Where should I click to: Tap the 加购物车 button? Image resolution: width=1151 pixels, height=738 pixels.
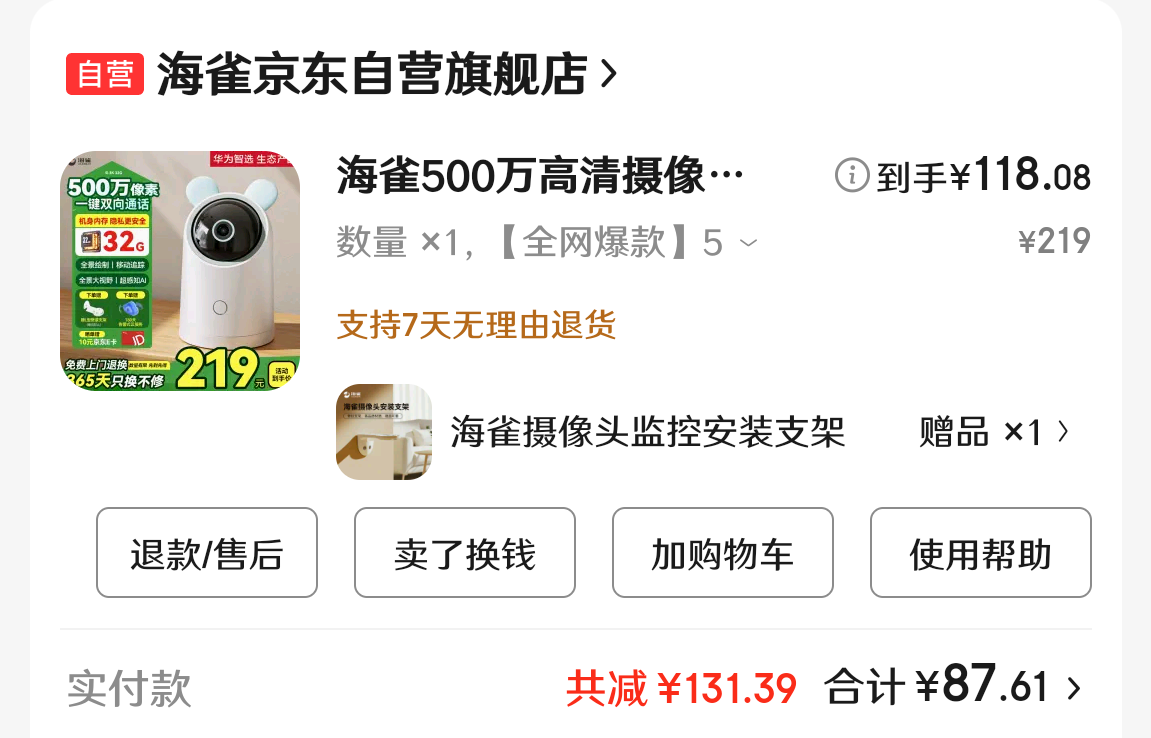pos(723,553)
